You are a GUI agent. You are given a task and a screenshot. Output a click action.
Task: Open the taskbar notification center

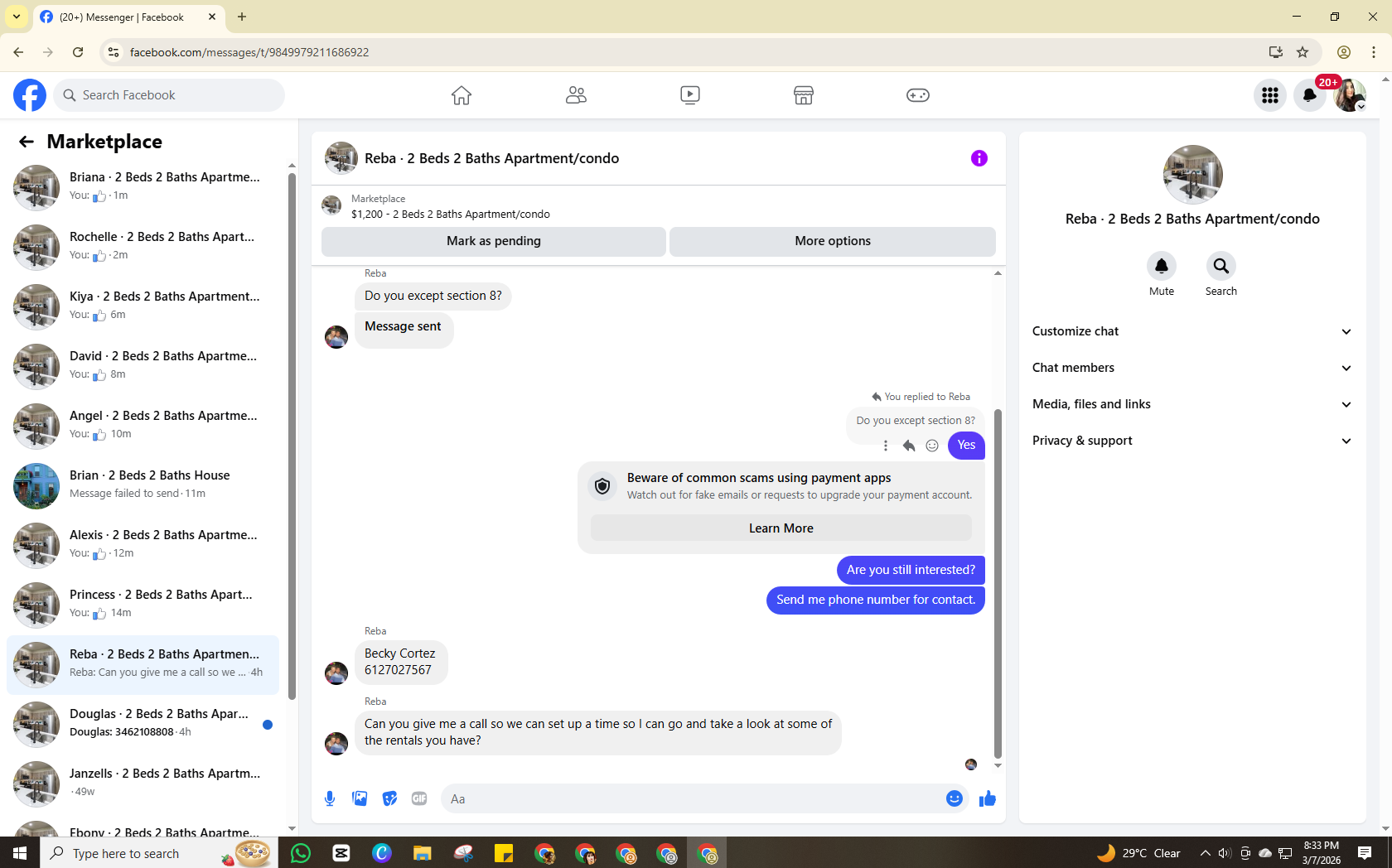(x=1365, y=853)
